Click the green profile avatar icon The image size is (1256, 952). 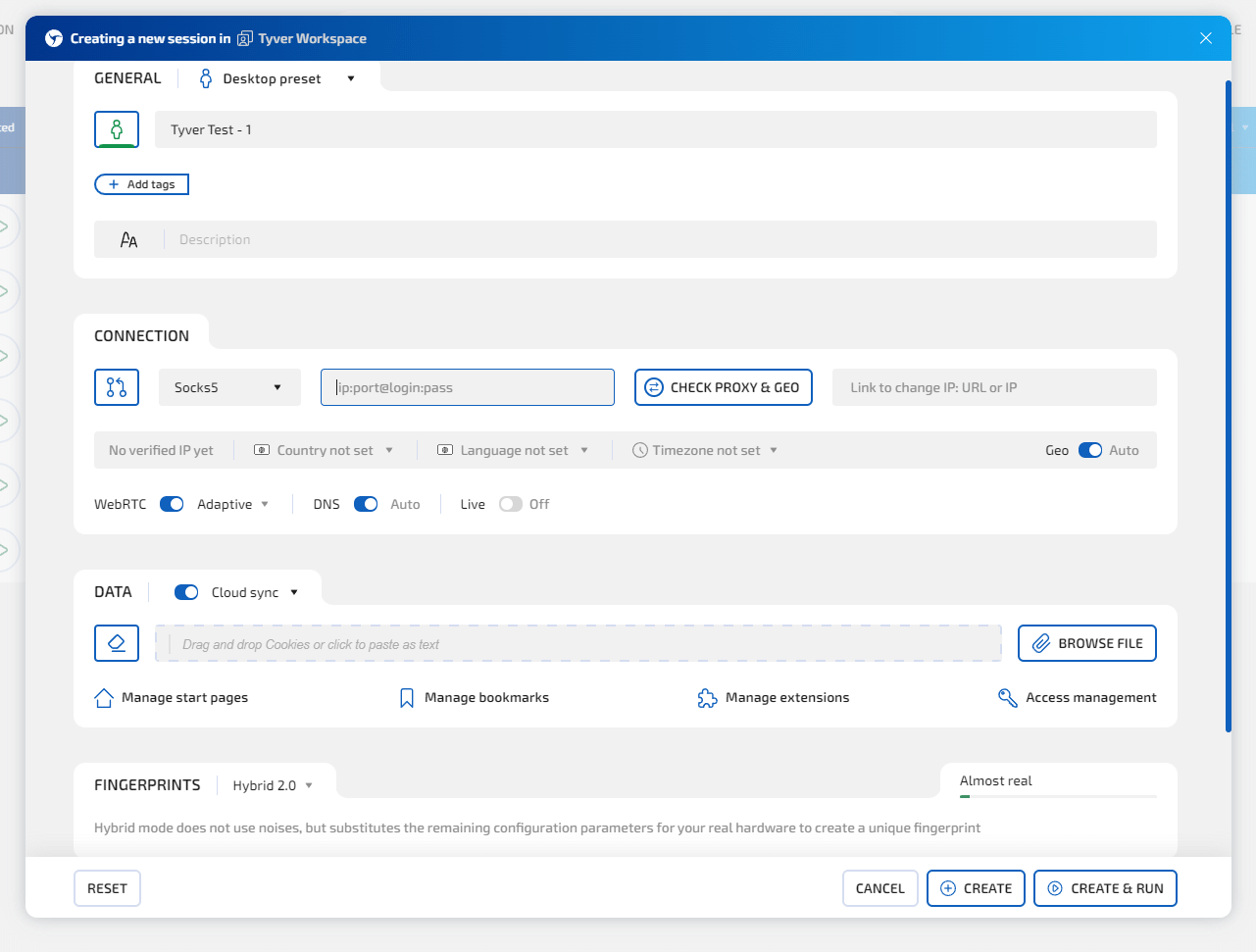[117, 129]
